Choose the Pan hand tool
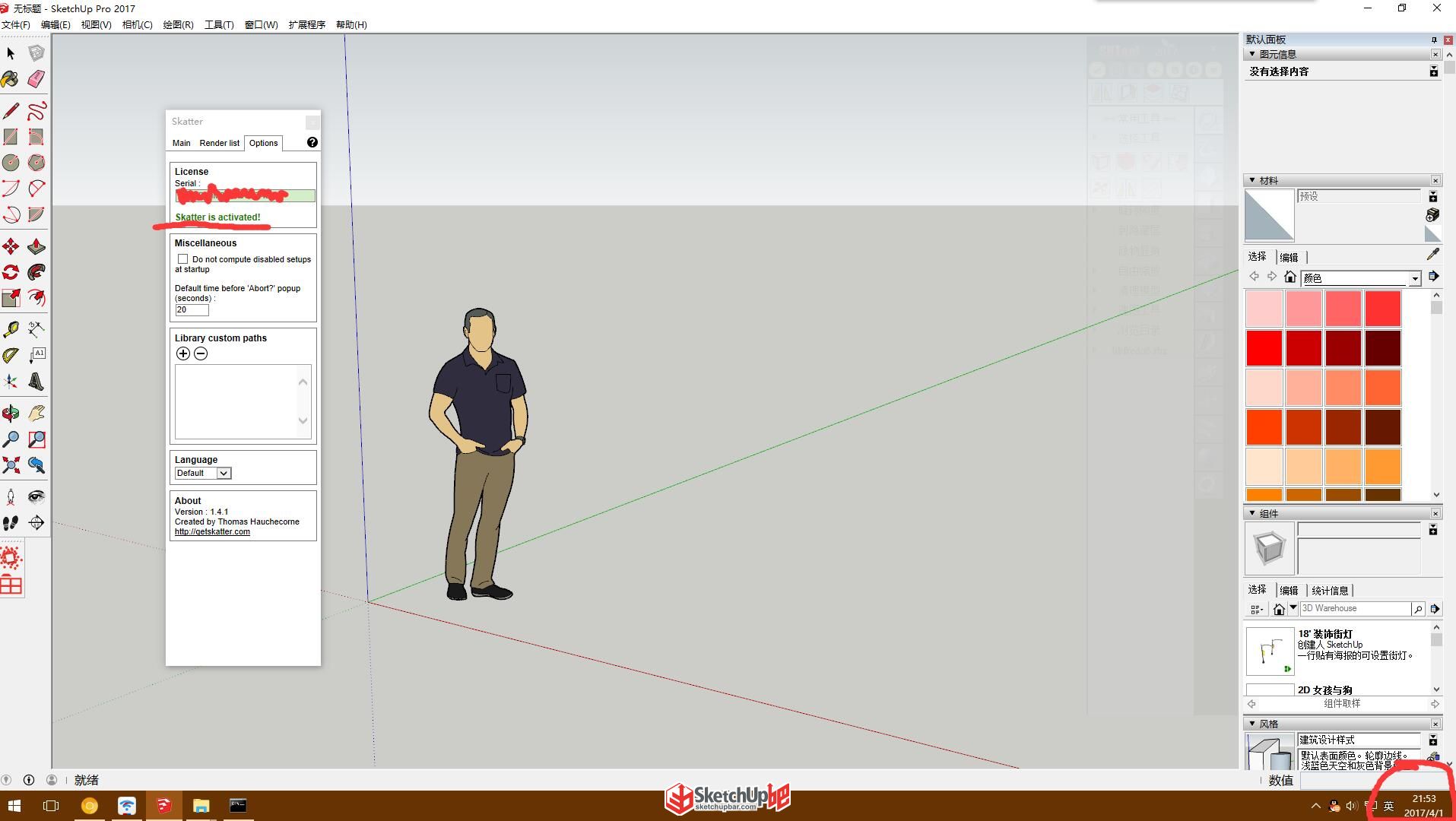 pos(36,414)
